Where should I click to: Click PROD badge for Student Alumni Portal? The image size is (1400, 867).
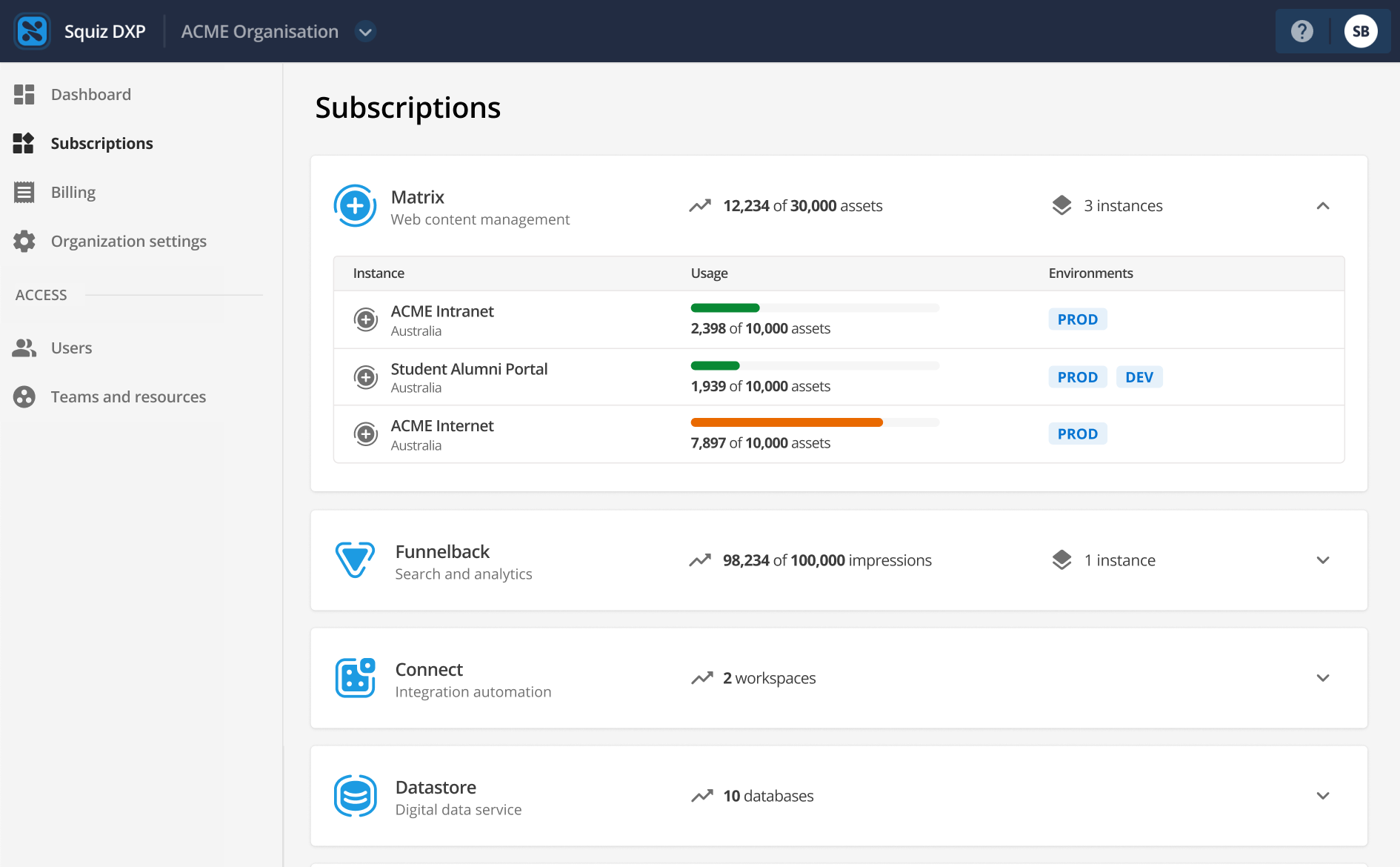[1078, 377]
